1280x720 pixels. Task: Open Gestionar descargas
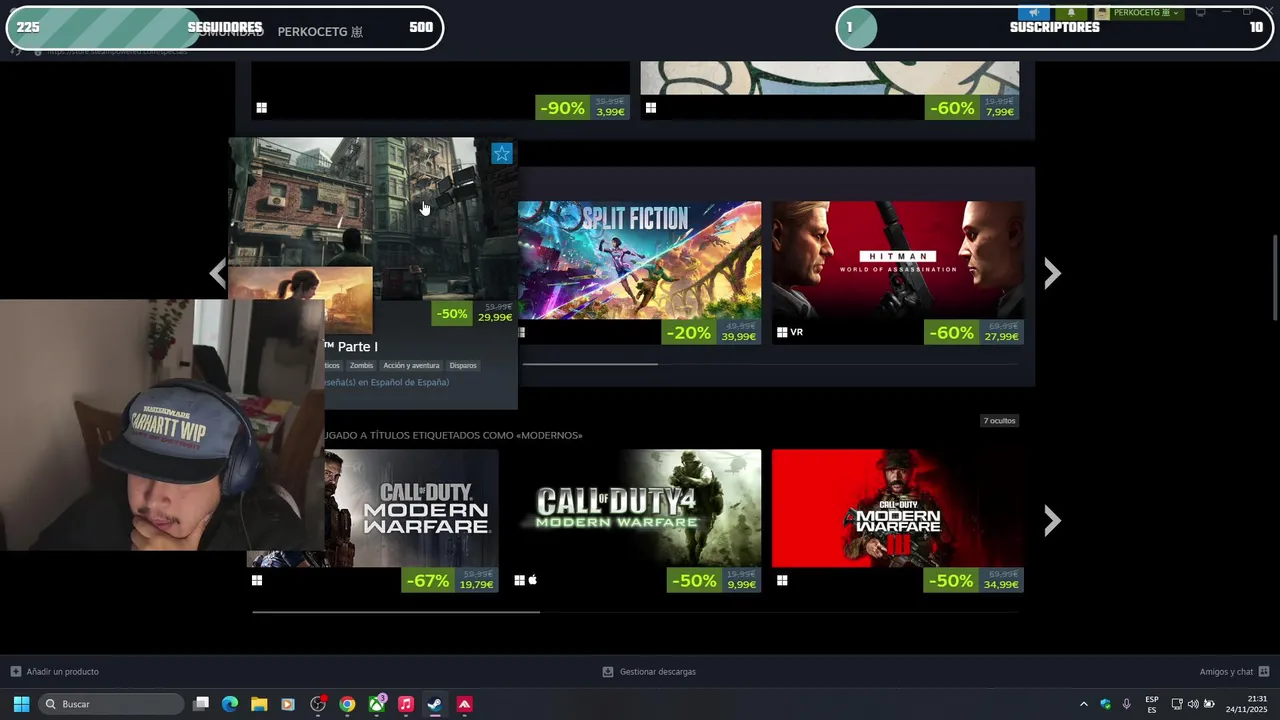click(657, 672)
